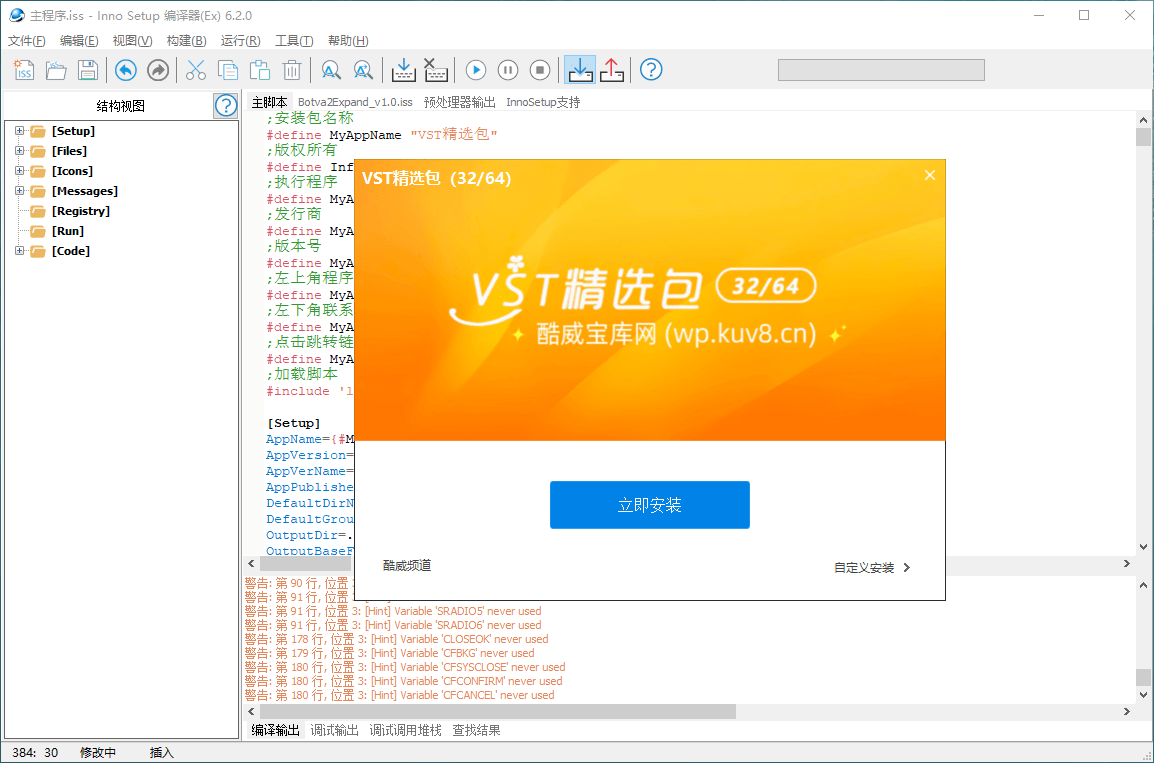Compile the script with the compile icon
The image size is (1154, 763).
(x=403, y=70)
